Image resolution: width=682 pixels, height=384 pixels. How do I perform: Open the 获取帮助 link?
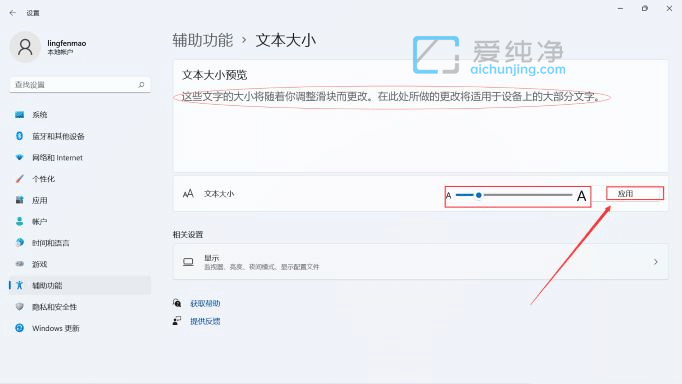205,304
